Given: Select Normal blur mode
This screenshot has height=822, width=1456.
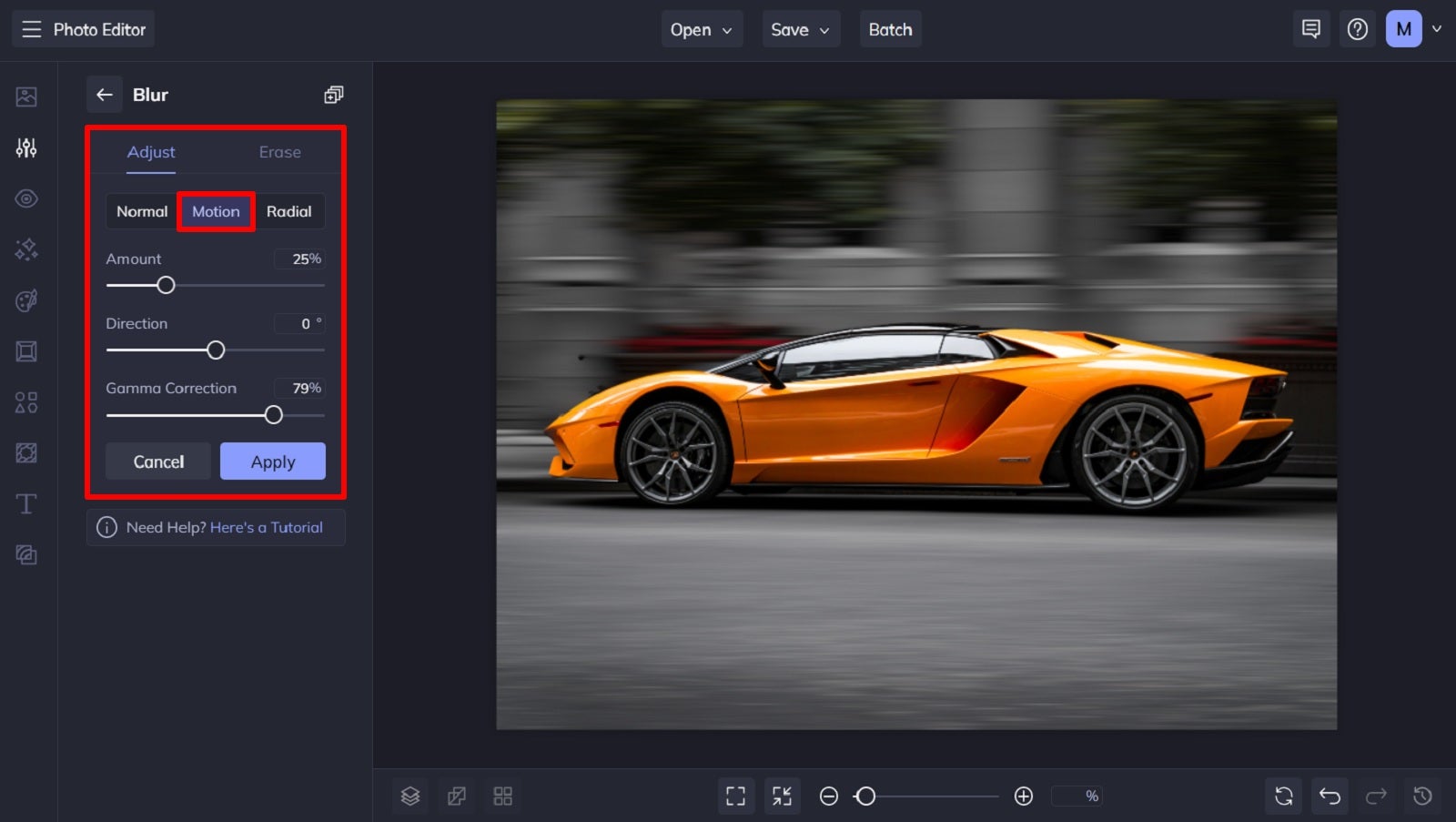Looking at the screenshot, I should click(142, 211).
